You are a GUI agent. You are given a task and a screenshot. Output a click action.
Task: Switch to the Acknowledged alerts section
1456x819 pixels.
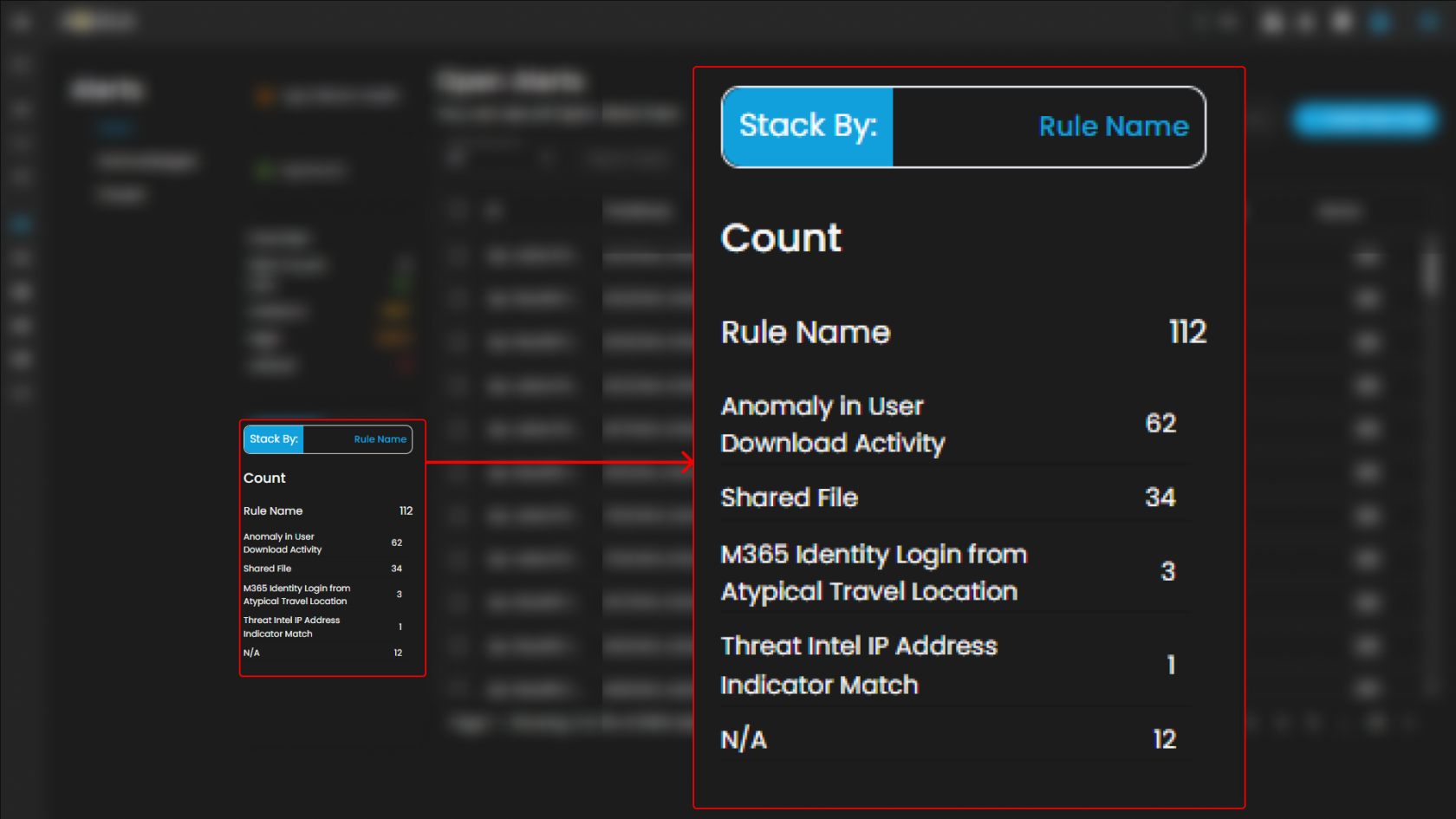pyautogui.click(x=147, y=161)
